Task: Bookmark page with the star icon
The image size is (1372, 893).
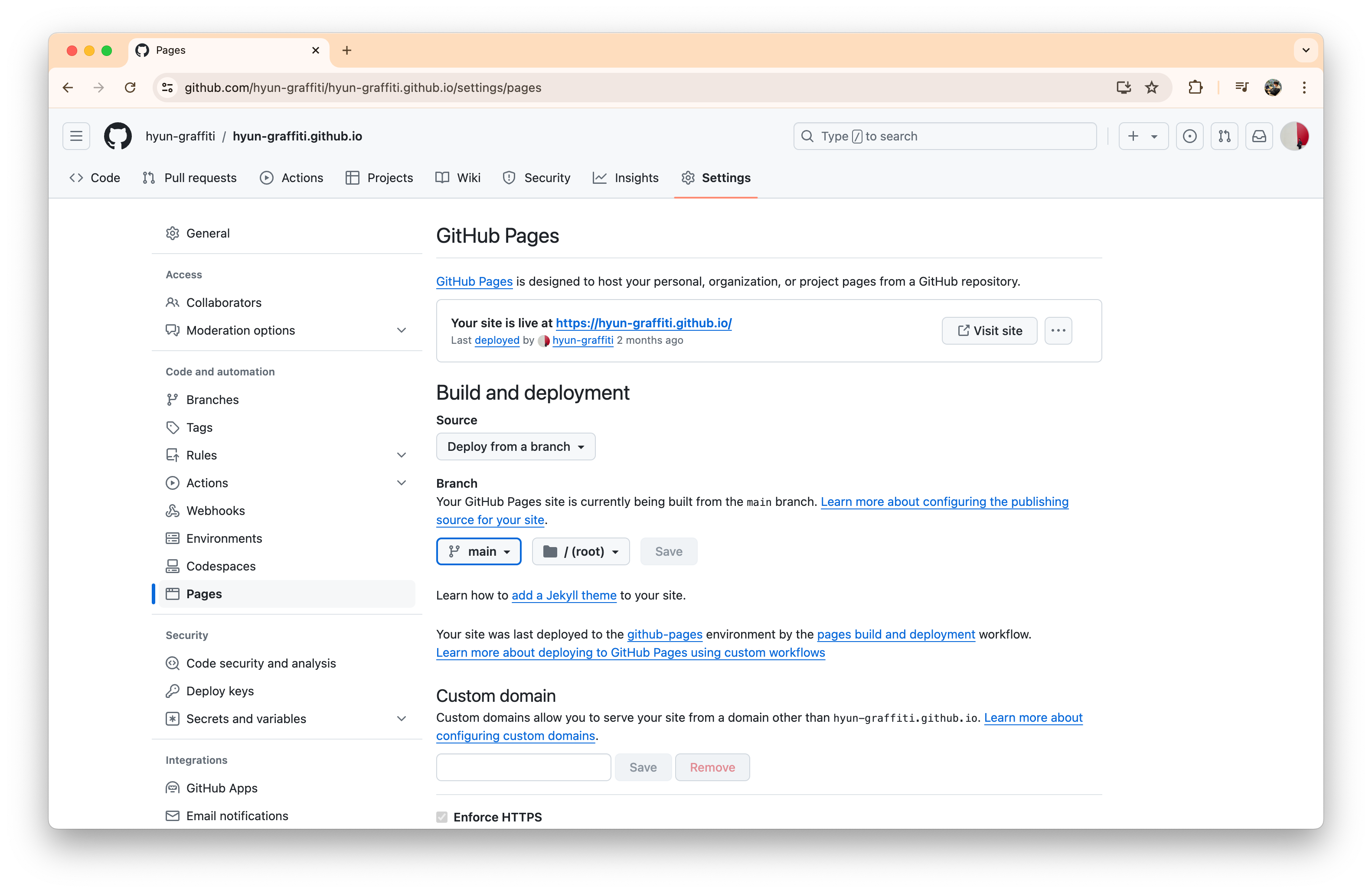Action: pos(1151,88)
